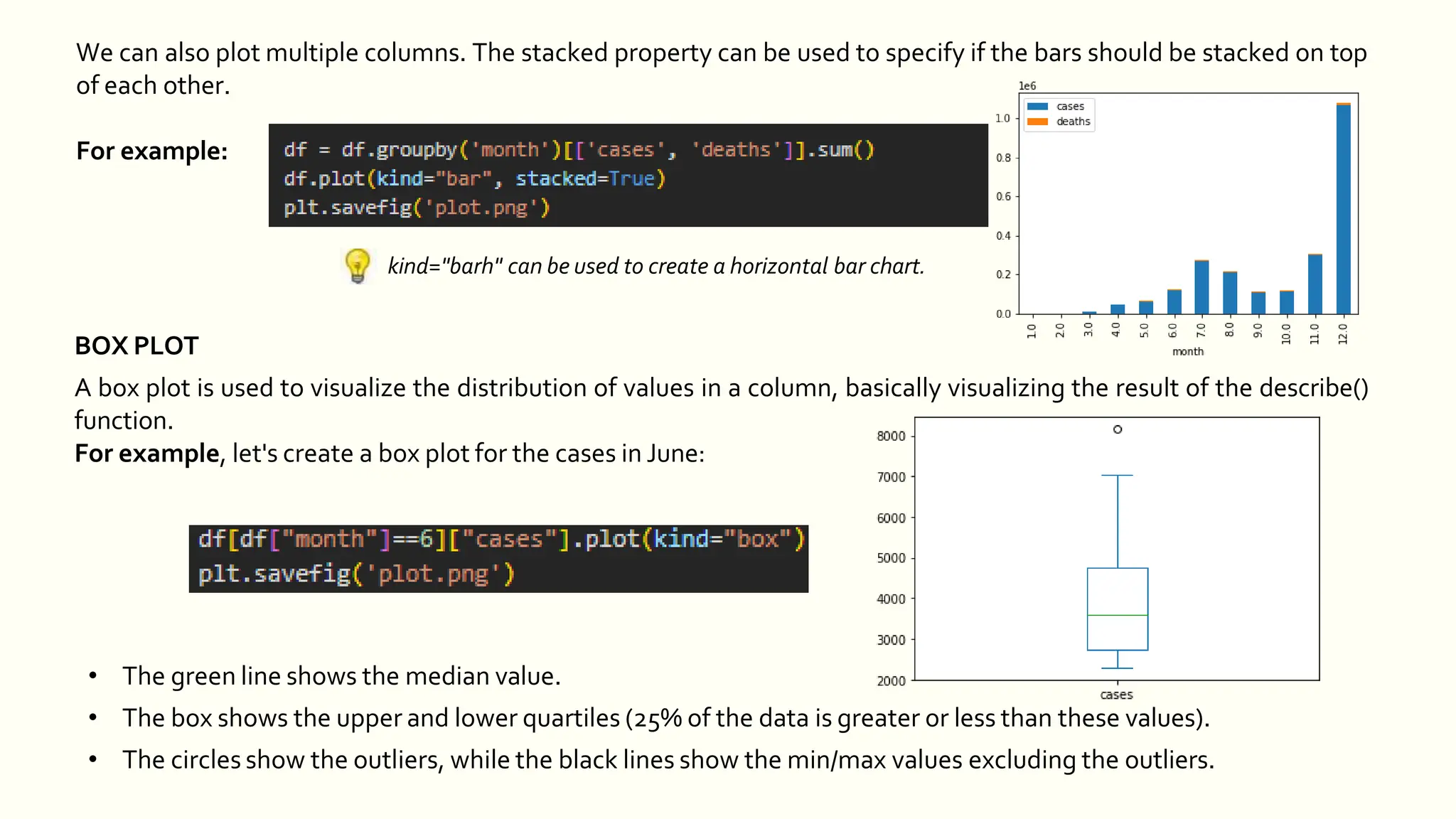Click the upper whisker cap of the box plot
Viewport: 1456px width, 819px height.
pos(1118,475)
